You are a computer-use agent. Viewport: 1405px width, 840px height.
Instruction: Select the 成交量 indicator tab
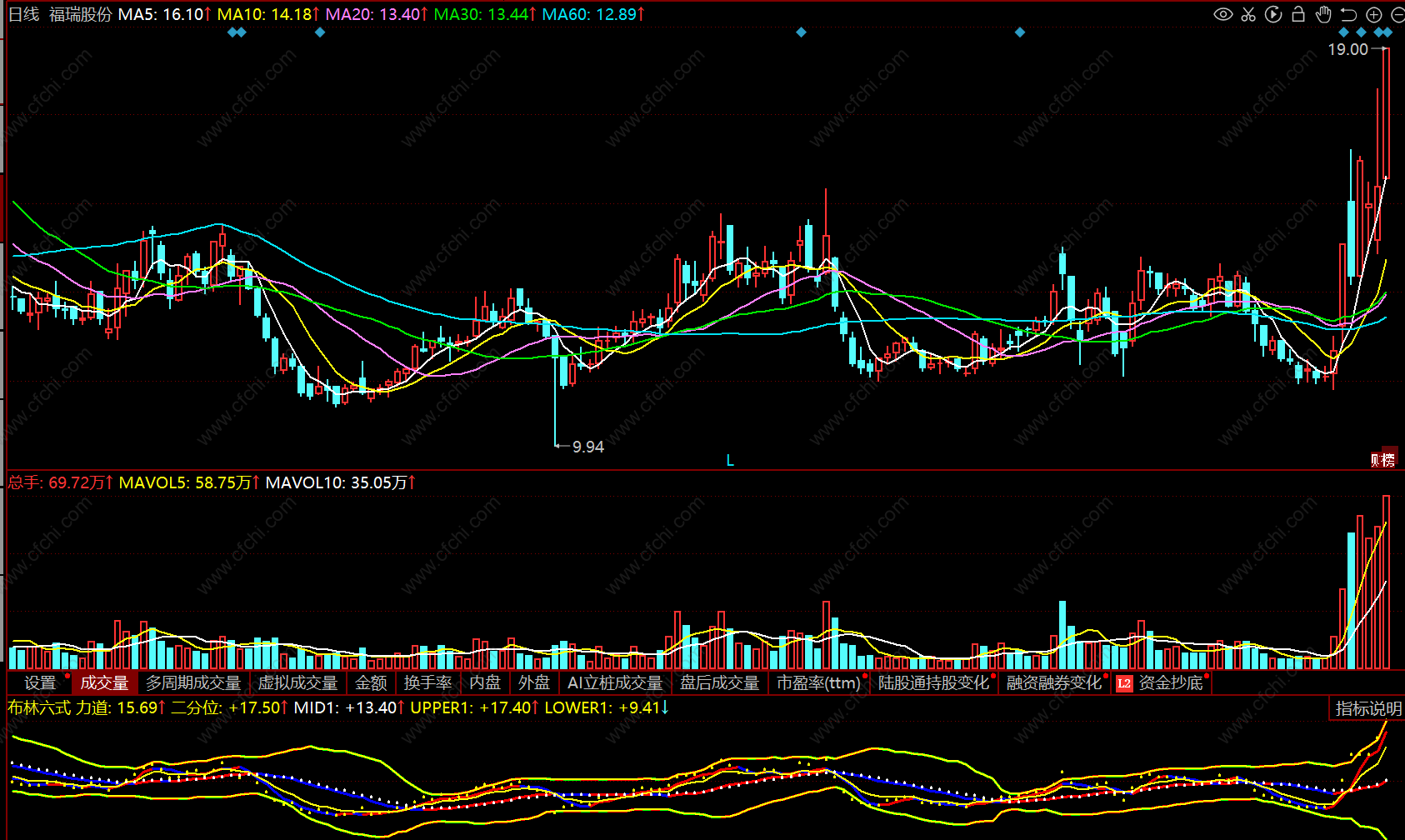104,683
